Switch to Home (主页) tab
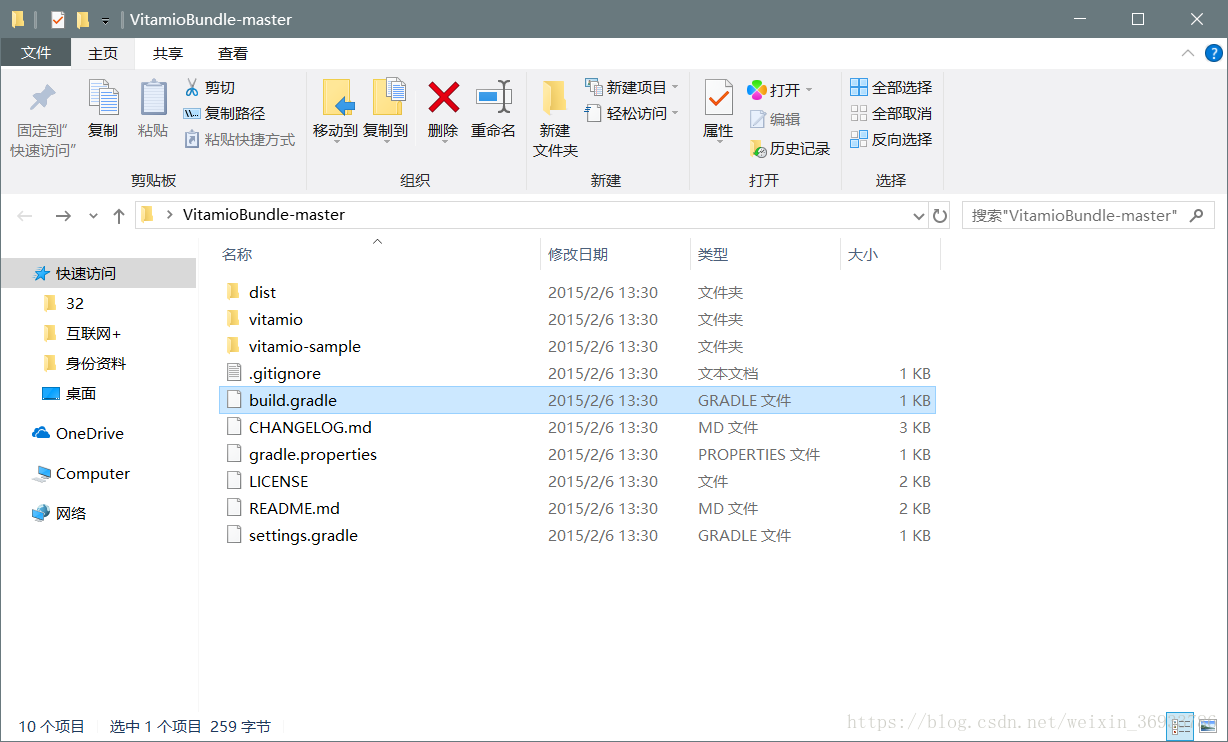This screenshot has width=1228, height=742. (103, 53)
